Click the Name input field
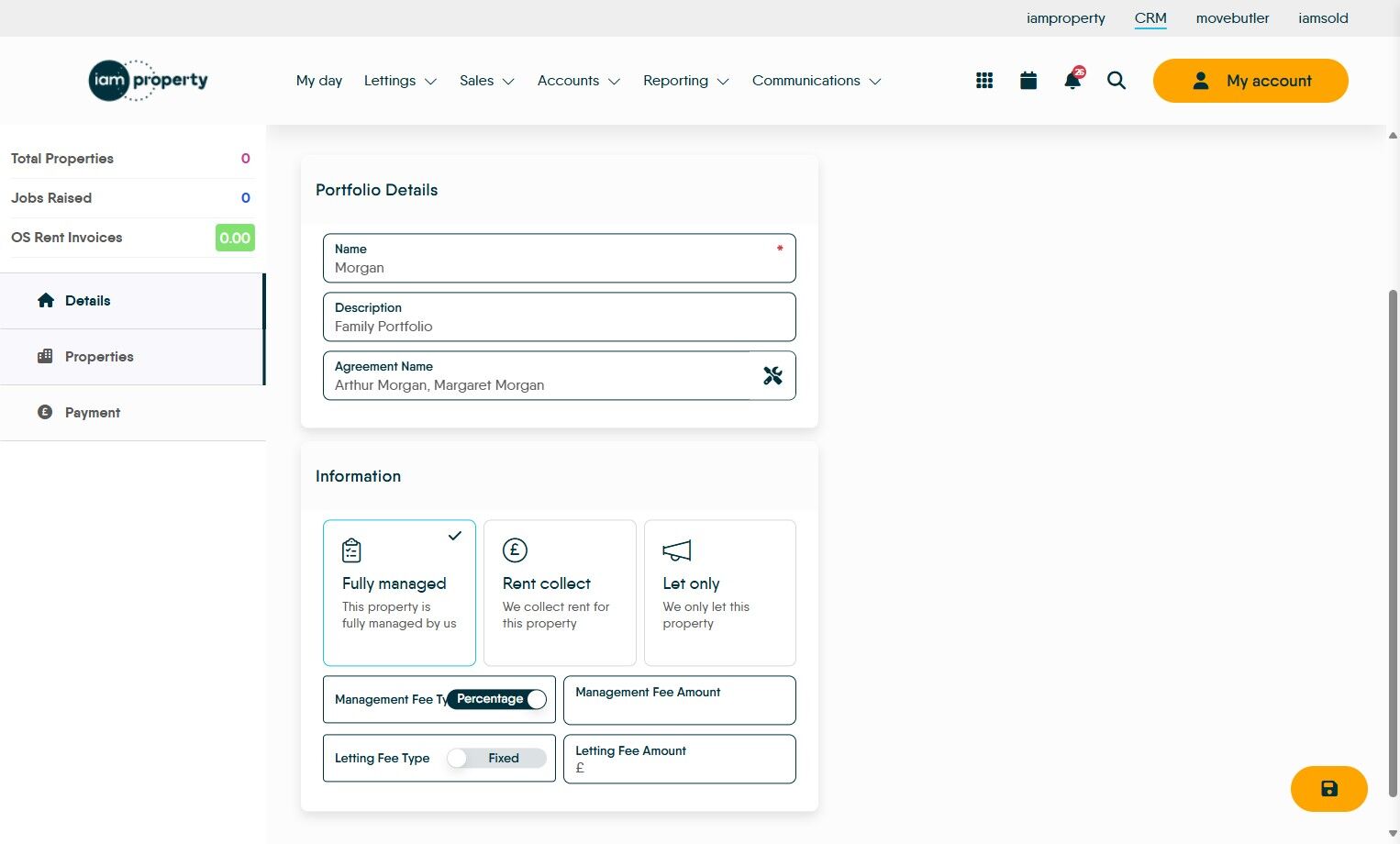This screenshot has height=844, width=1400. [560, 258]
